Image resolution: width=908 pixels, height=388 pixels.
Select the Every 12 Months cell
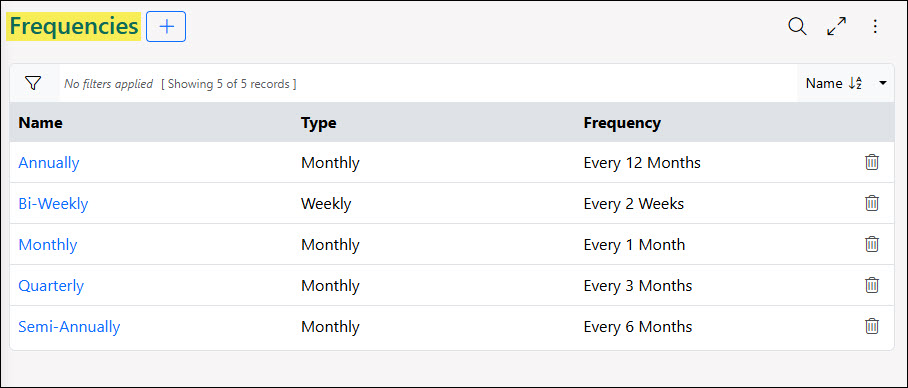[642, 163]
